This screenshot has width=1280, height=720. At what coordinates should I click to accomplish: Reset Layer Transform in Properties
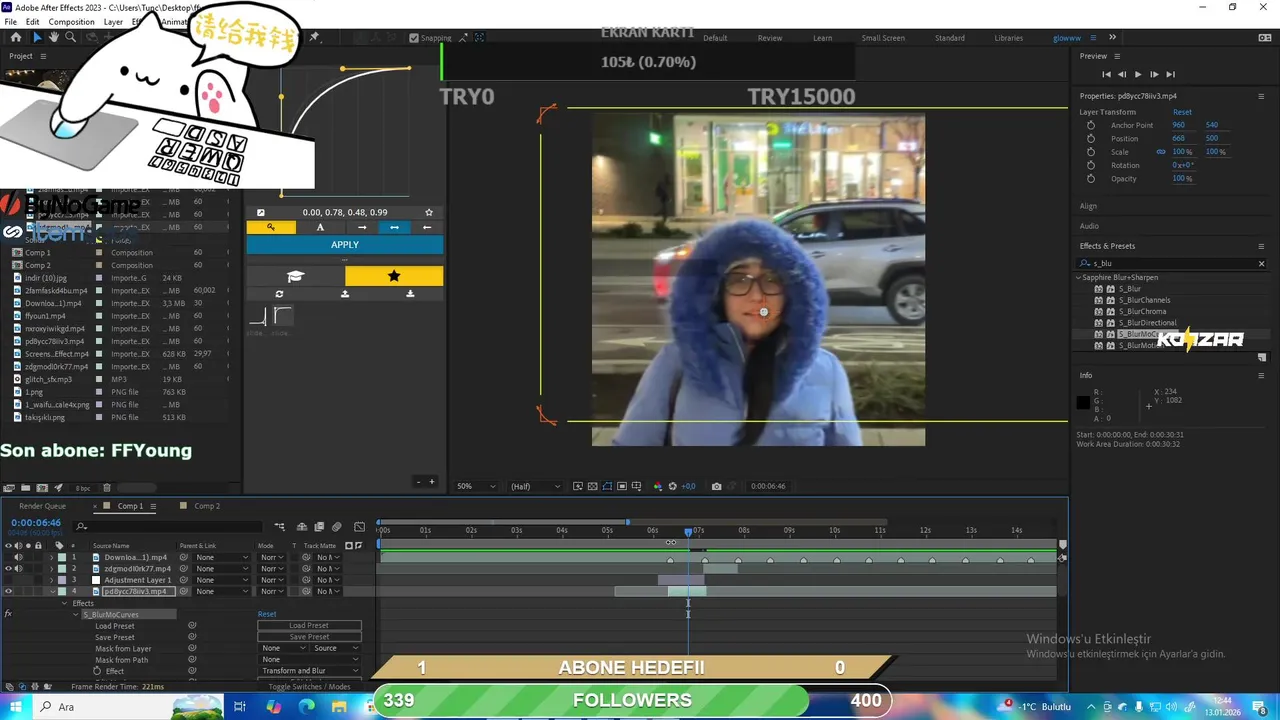[x=1182, y=112]
